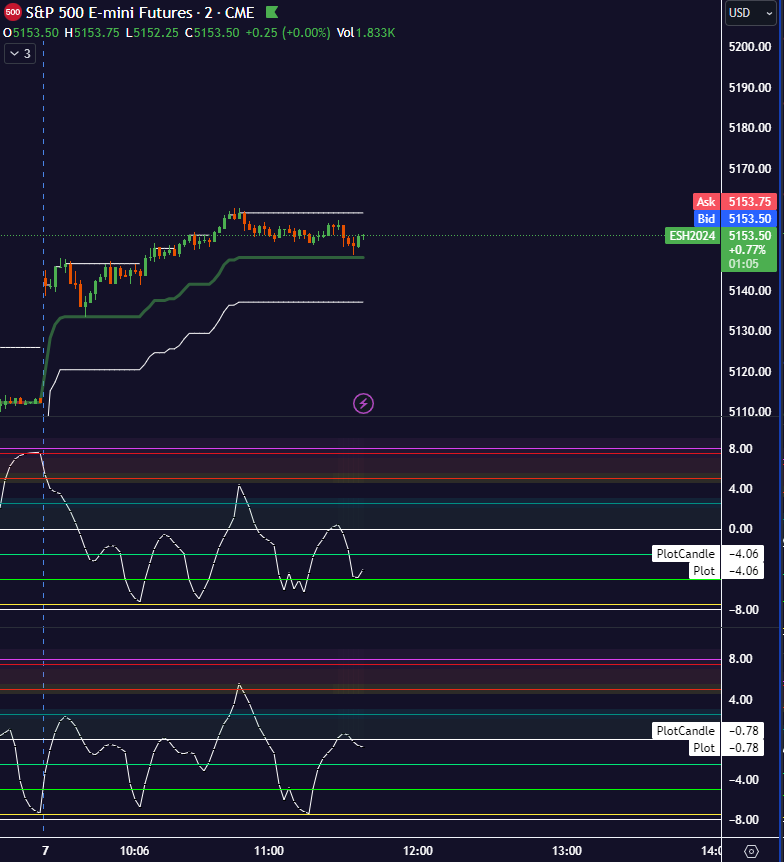Click the day marker 7 on time axis
The width and height of the screenshot is (784, 862).
click(45, 851)
